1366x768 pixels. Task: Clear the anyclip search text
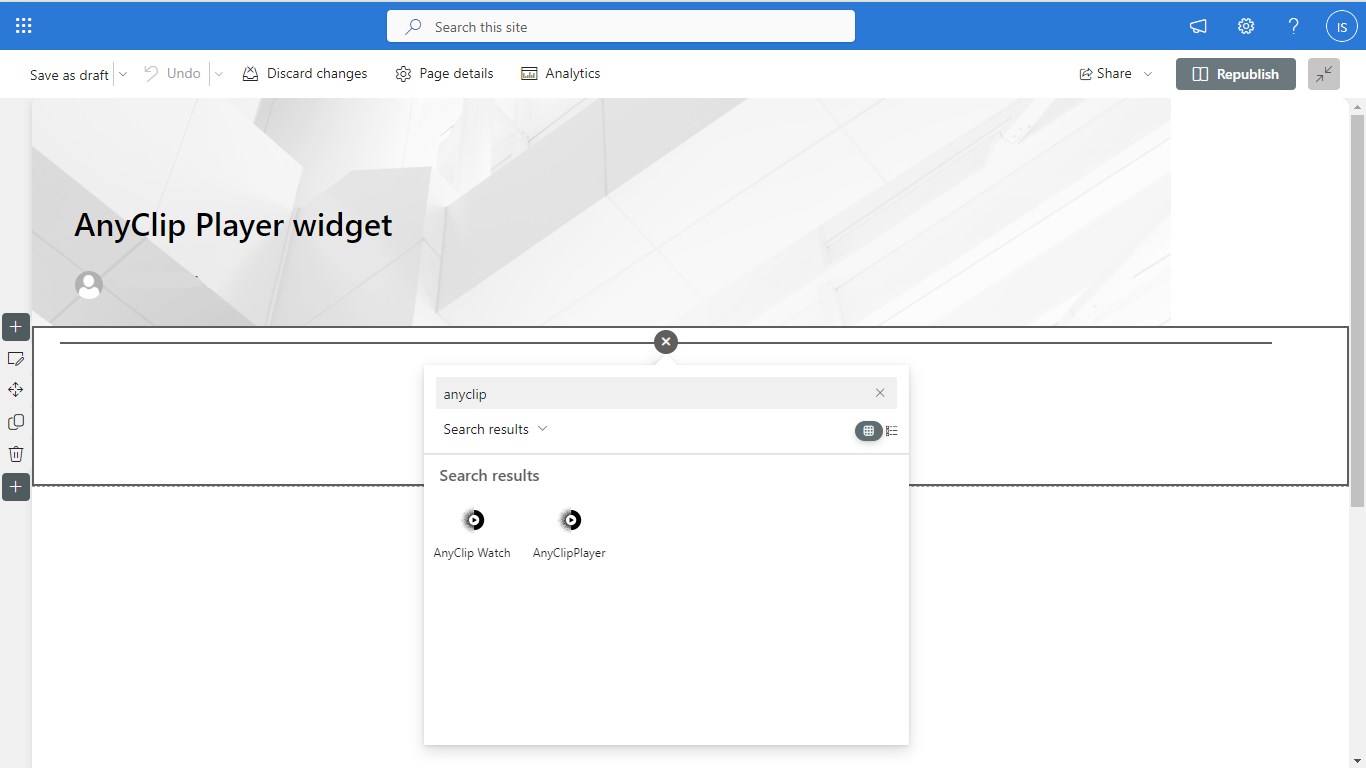click(x=880, y=393)
